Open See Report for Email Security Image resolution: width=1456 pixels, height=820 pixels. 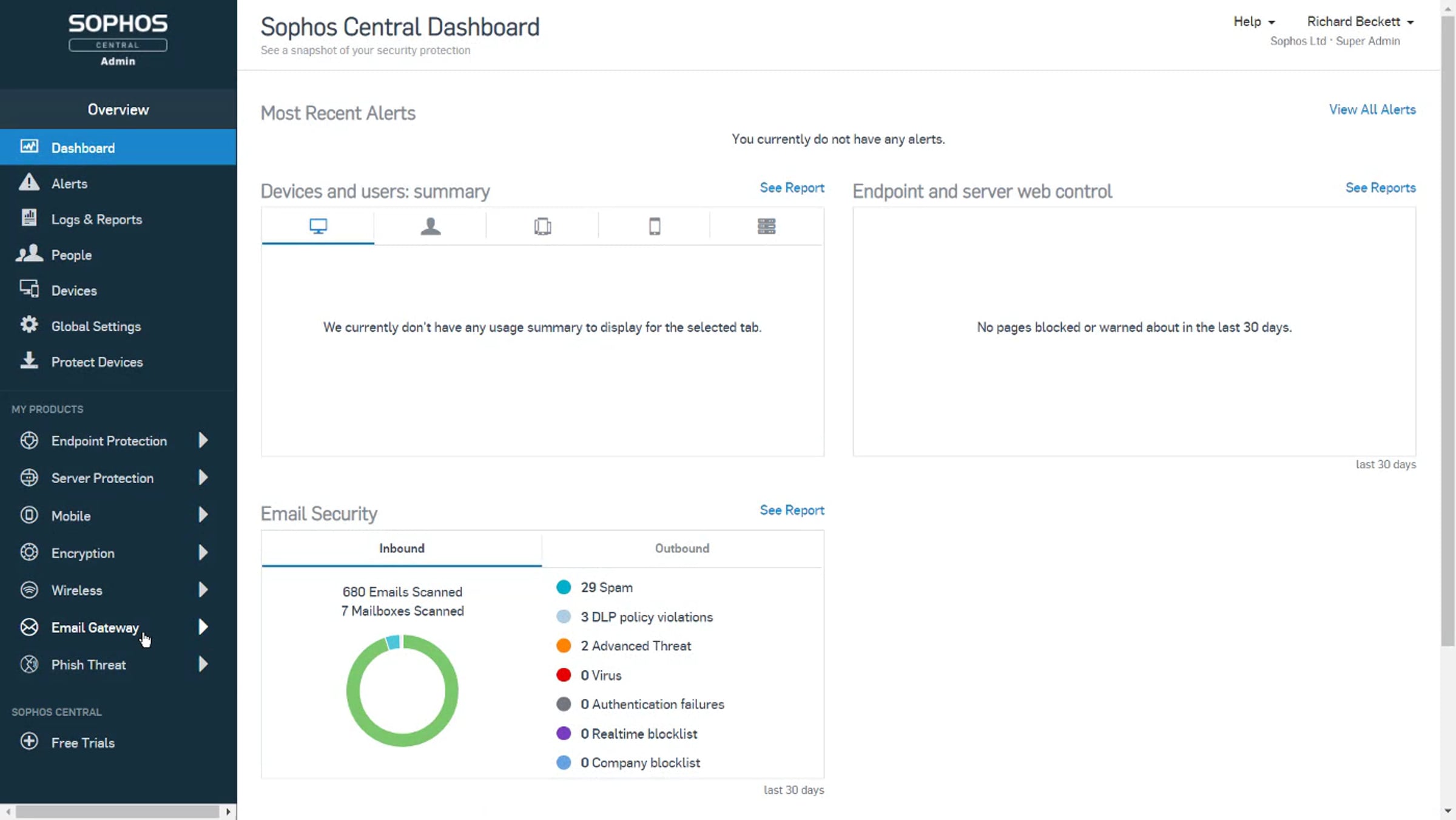pyautogui.click(x=792, y=510)
